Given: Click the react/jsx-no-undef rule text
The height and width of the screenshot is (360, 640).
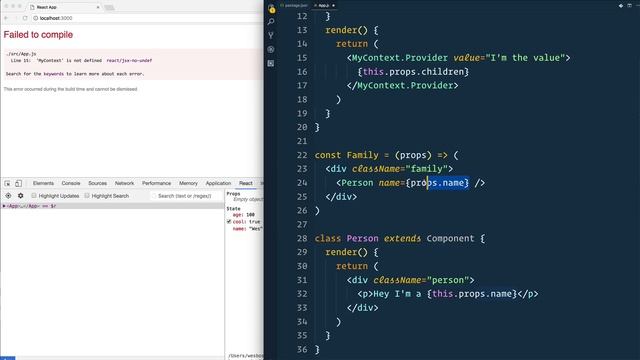Looking at the screenshot, I should click(x=129, y=60).
